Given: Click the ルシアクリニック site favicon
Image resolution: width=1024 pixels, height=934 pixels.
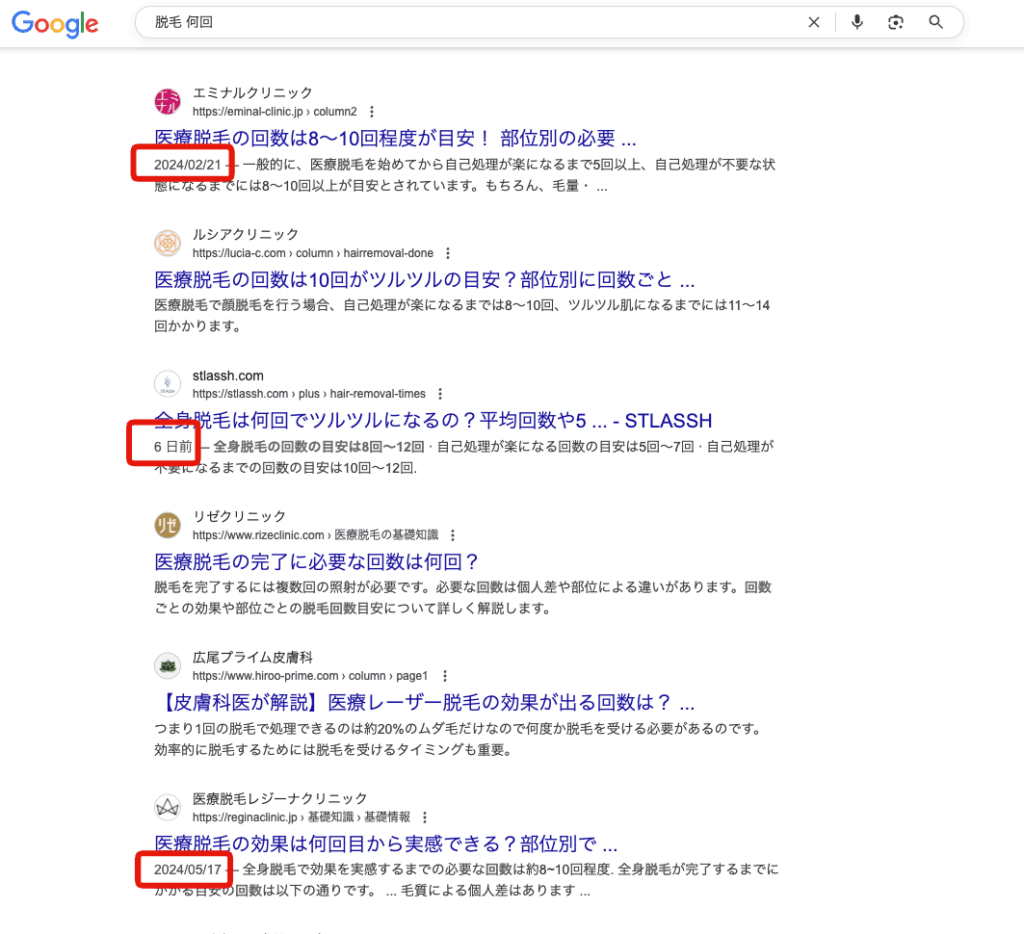Looking at the screenshot, I should 167,243.
